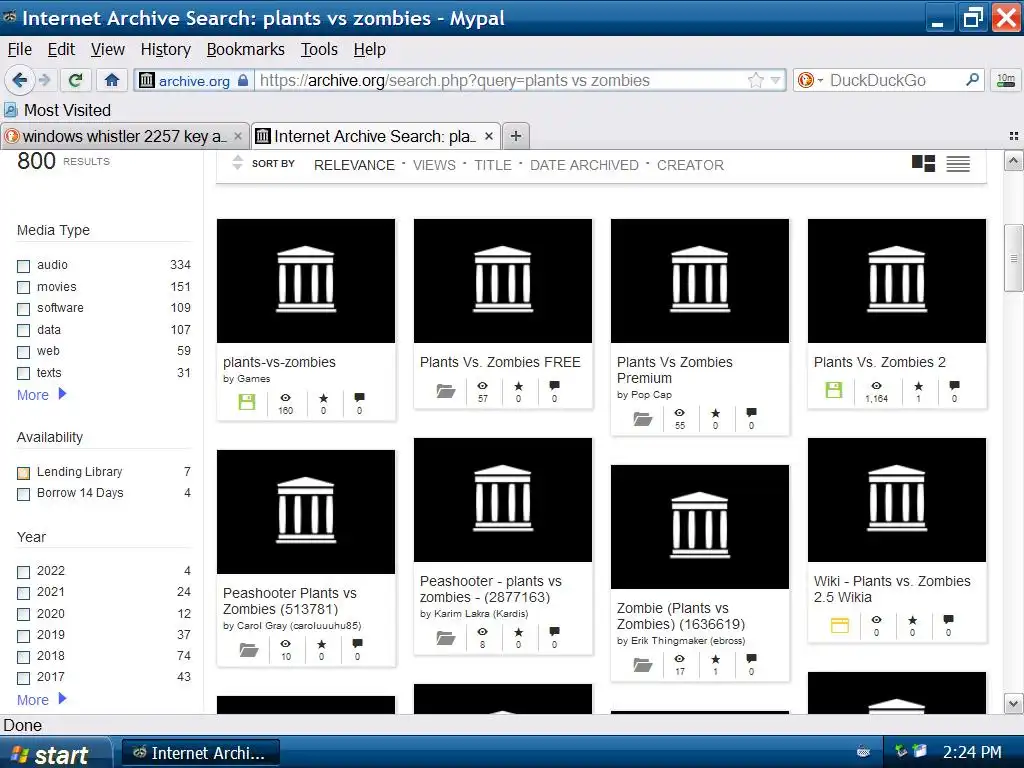Click the Forward arrow button
This screenshot has width=1024, height=768.
coord(44,80)
